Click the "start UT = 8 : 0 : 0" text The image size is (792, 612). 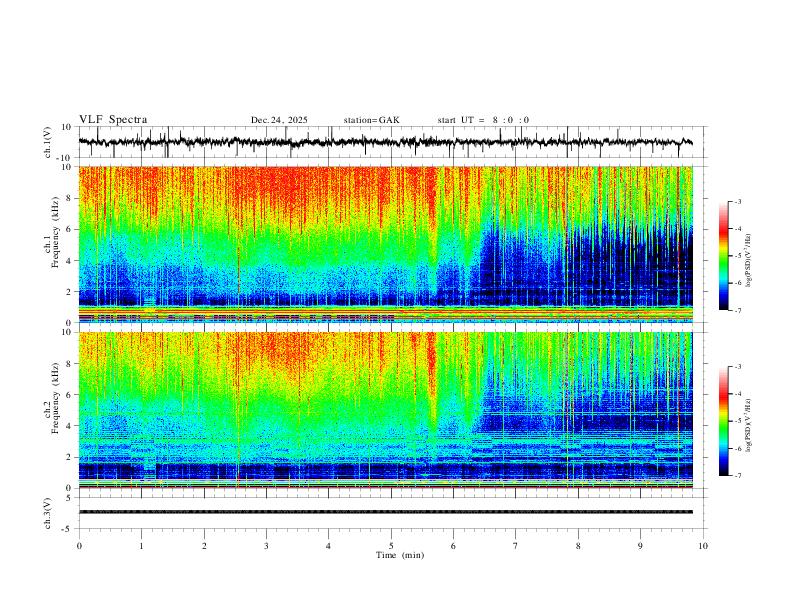point(483,120)
